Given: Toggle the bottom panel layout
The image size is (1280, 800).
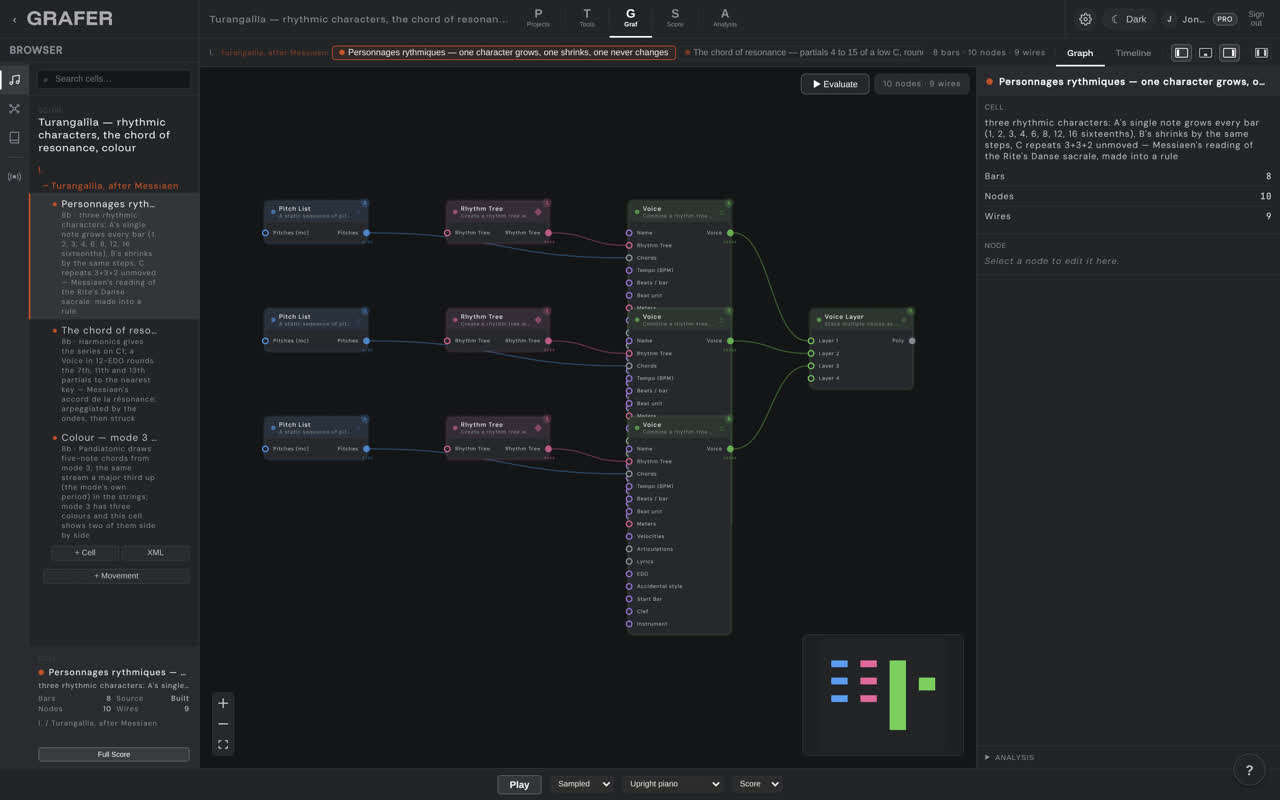Looking at the screenshot, I should click(1205, 53).
